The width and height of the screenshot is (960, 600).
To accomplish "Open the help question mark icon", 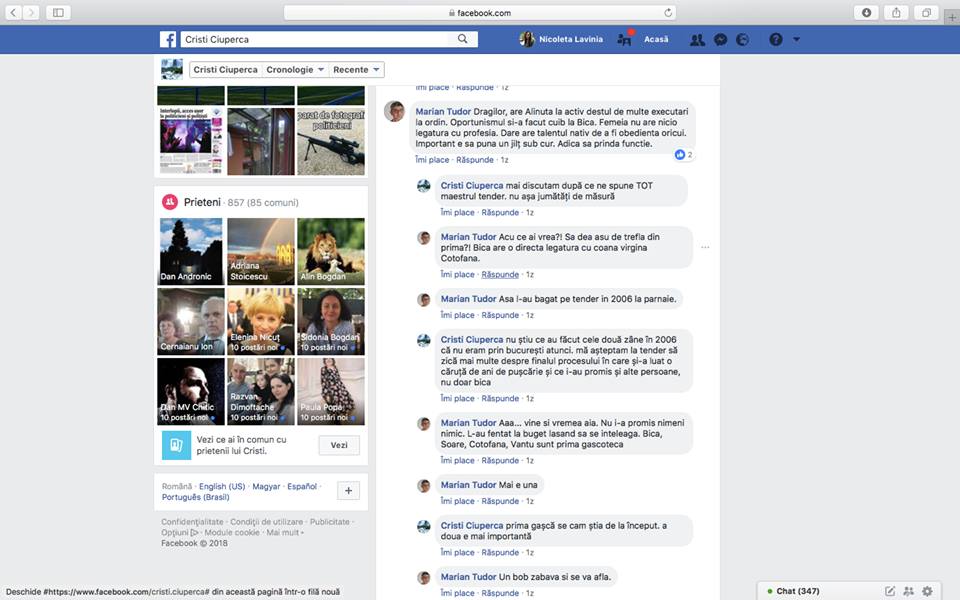I will 775,40.
